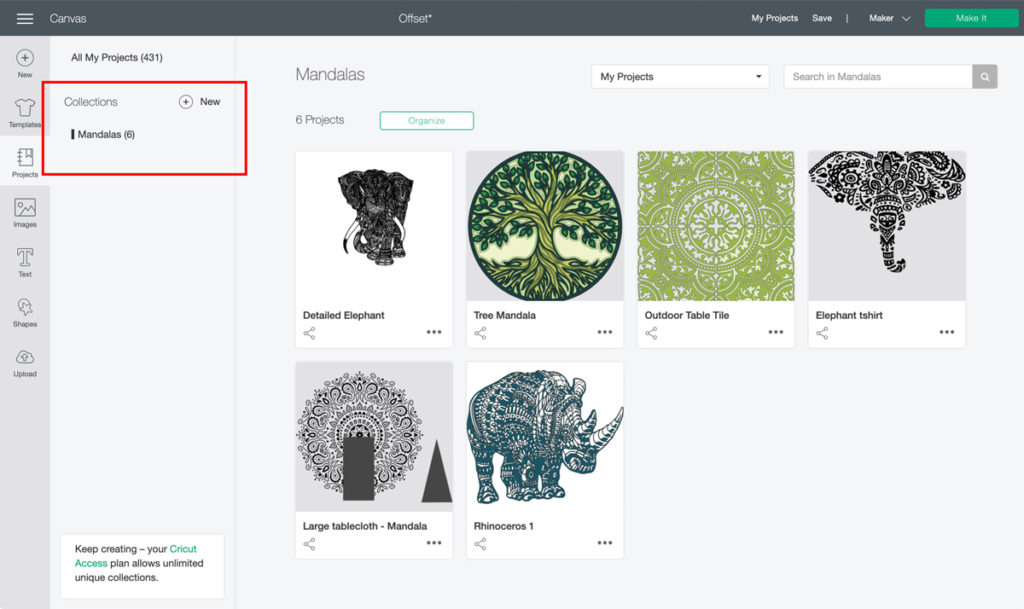Screen dimensions: 1024x609
Task: Click the Canvas label in header
Action: click(x=68, y=18)
